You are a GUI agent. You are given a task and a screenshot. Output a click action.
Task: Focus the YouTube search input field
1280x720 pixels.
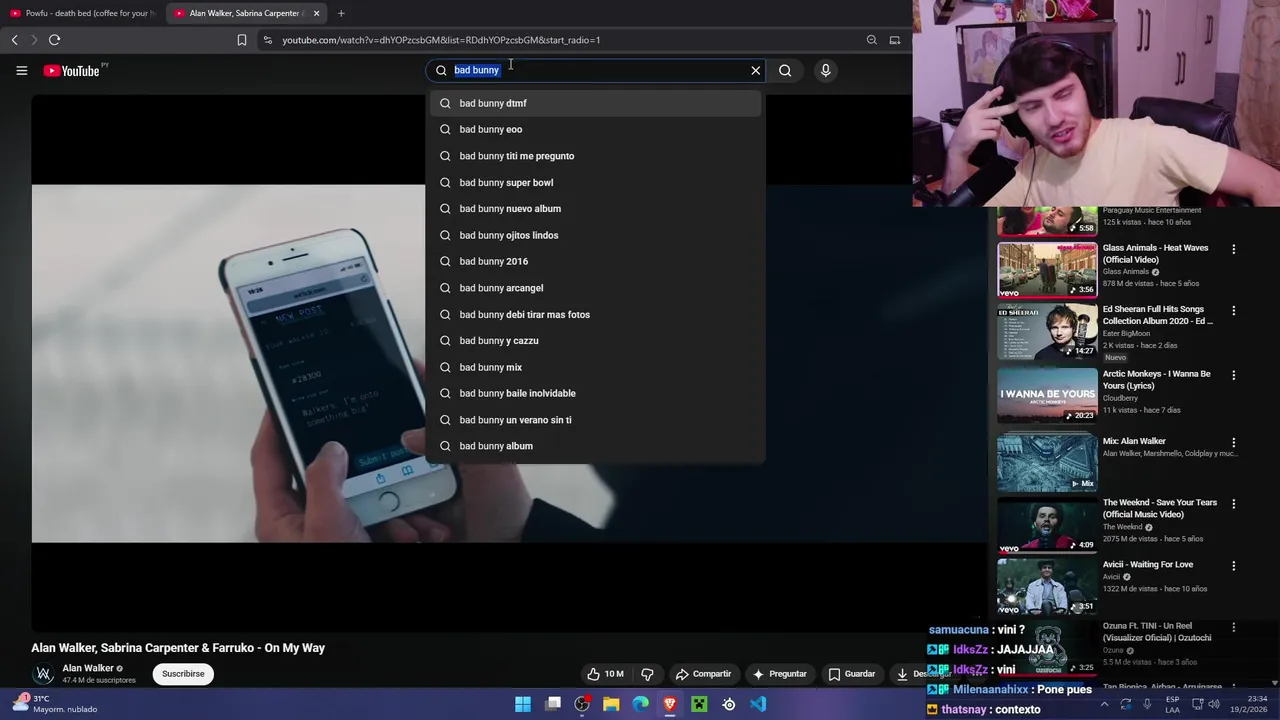pyautogui.click(x=595, y=70)
